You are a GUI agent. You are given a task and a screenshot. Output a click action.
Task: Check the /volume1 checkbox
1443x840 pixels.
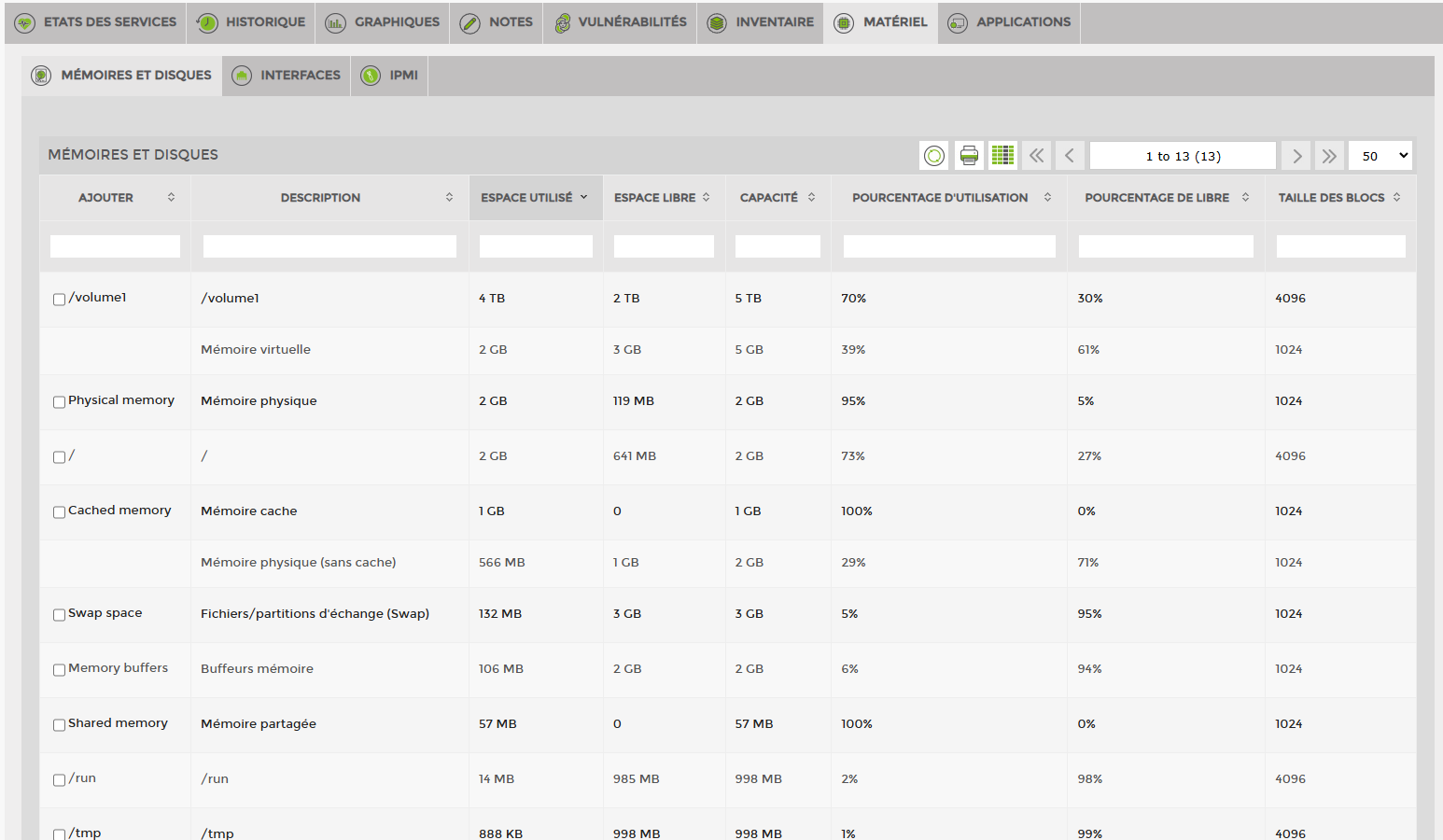click(x=59, y=300)
